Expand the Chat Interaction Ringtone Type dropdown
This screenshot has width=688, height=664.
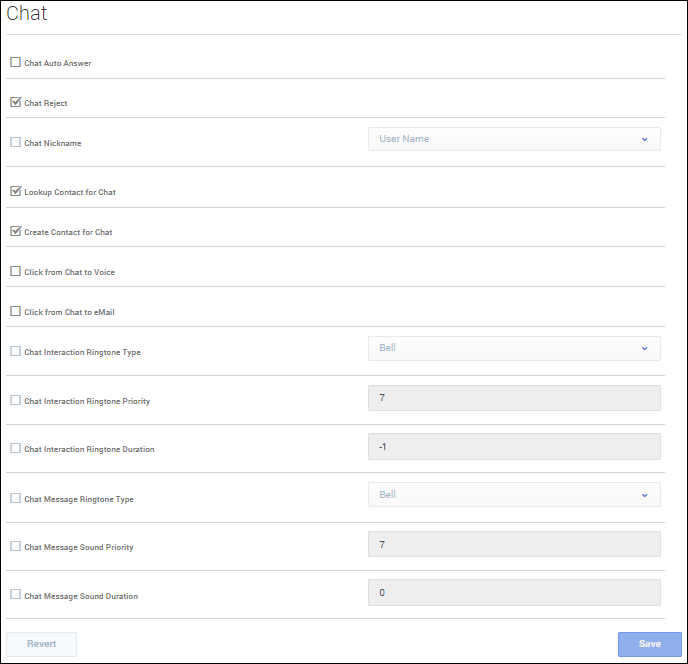(x=514, y=348)
